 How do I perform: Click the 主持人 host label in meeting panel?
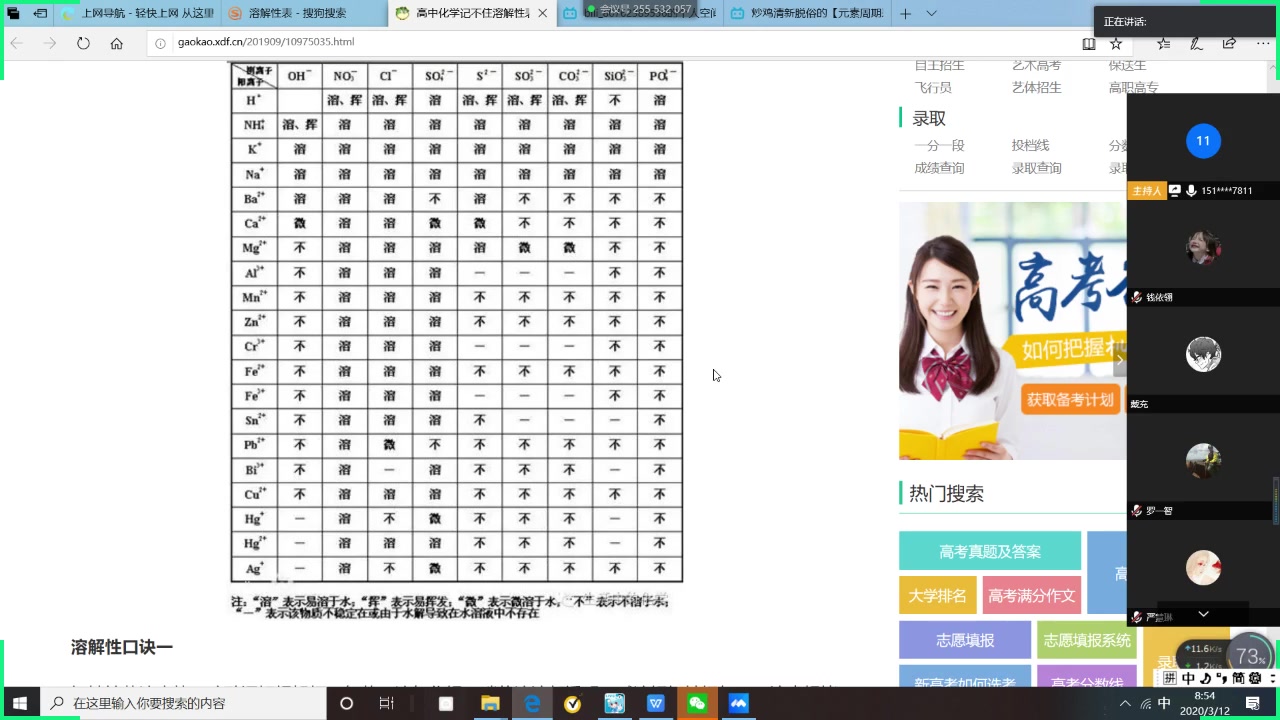[x=1147, y=191]
